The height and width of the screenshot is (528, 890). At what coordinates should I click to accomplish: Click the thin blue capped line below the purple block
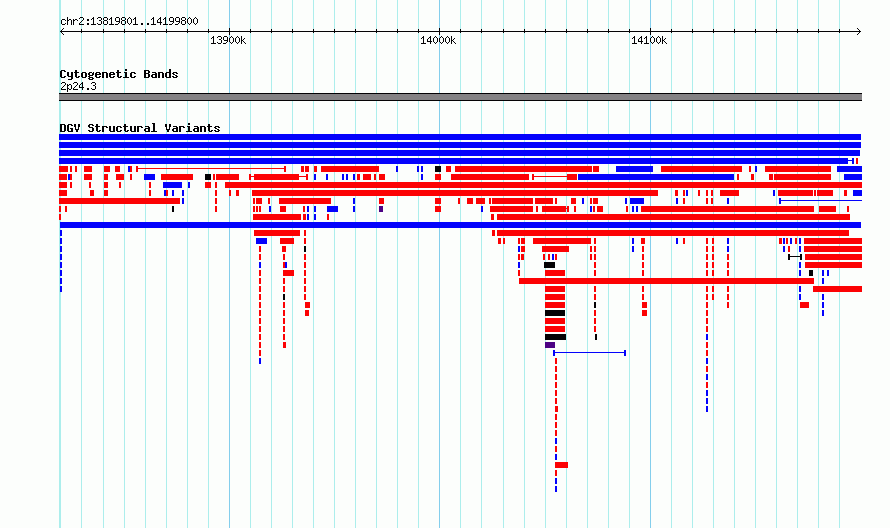(x=589, y=353)
